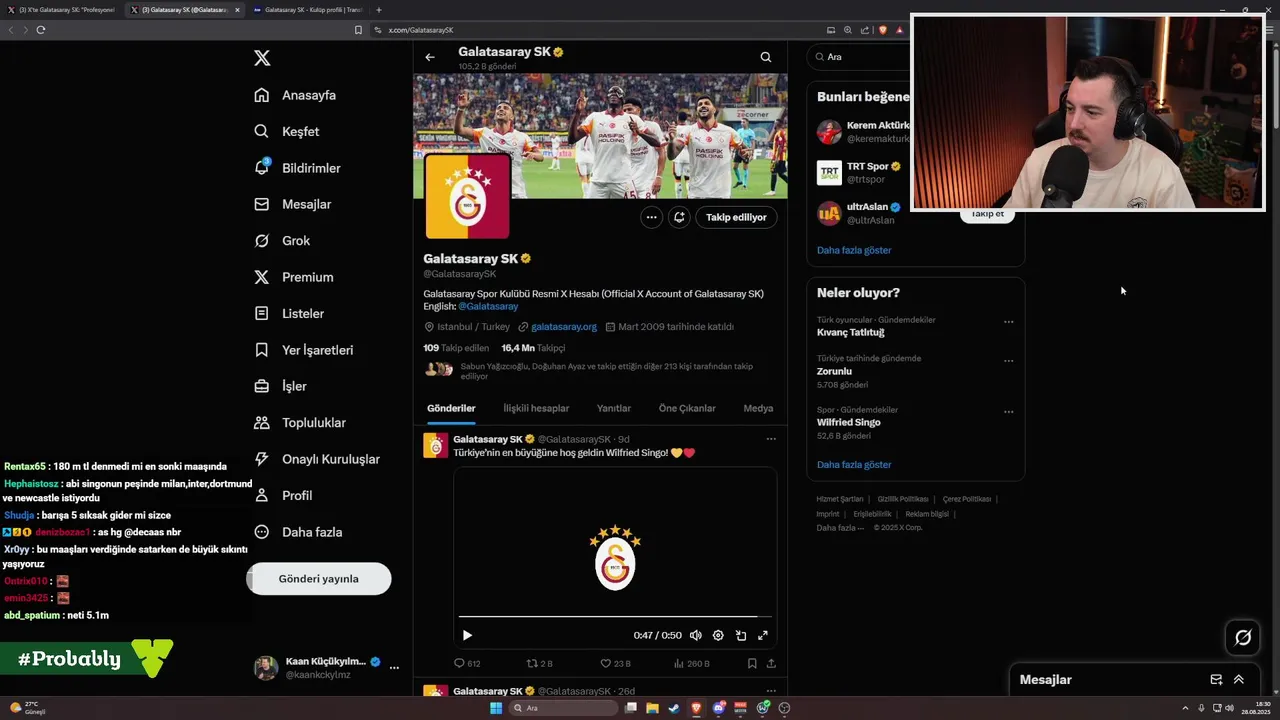Open the profile banner photo
1280x720 pixels.
(600, 136)
